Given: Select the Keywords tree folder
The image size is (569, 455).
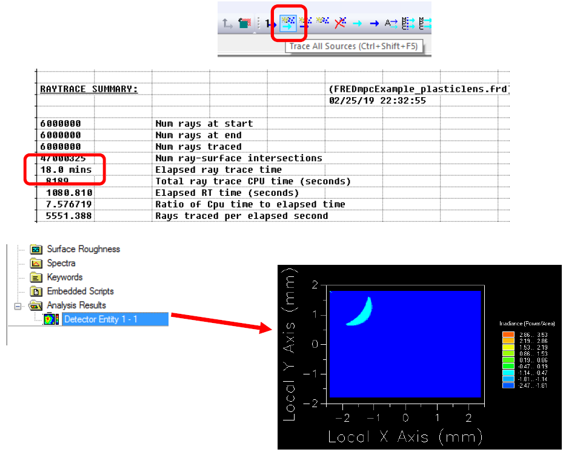Looking at the screenshot, I should pos(65,277).
